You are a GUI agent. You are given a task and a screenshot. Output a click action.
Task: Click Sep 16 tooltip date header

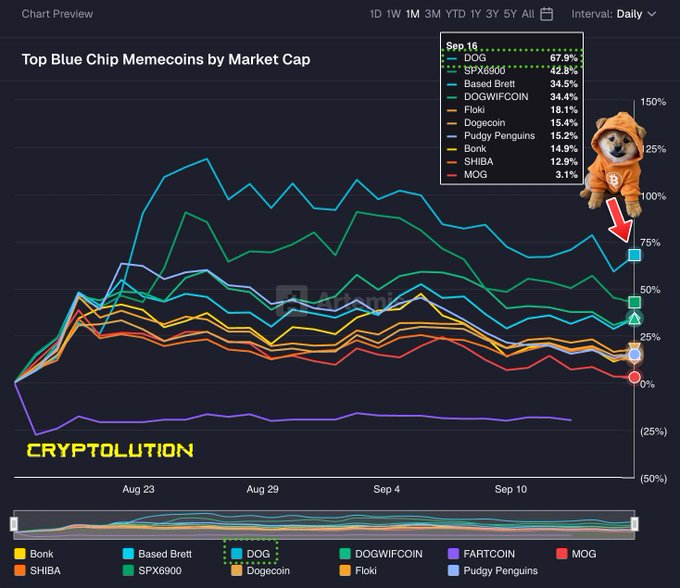(x=461, y=46)
